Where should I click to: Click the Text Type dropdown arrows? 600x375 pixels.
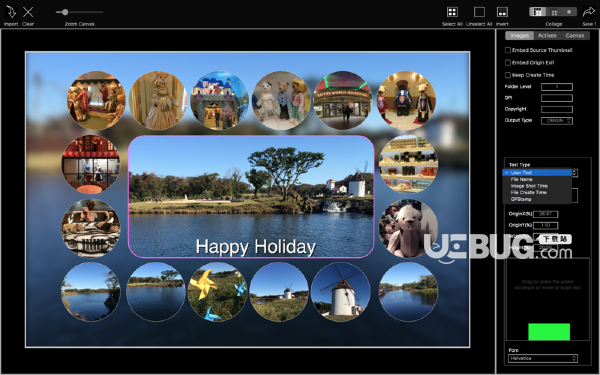tap(574, 173)
